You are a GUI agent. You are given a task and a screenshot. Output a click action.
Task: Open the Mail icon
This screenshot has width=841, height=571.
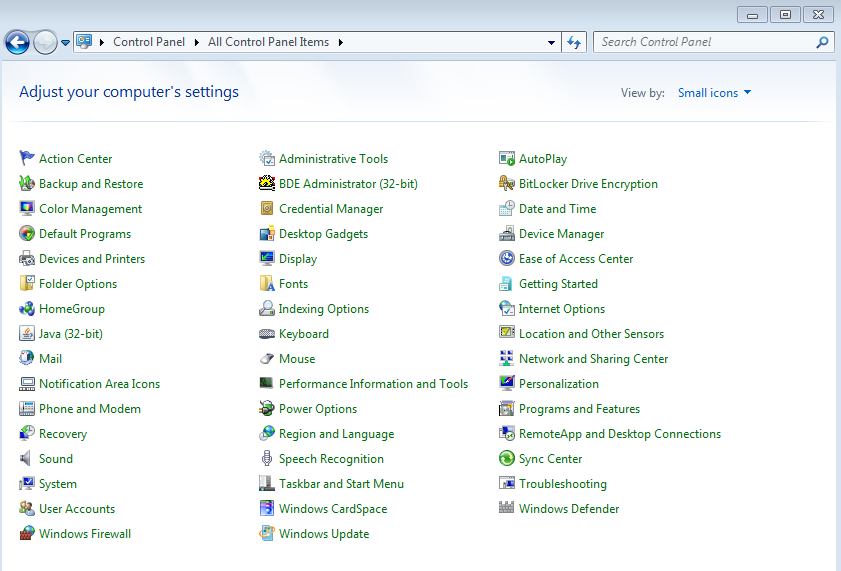click(26, 358)
